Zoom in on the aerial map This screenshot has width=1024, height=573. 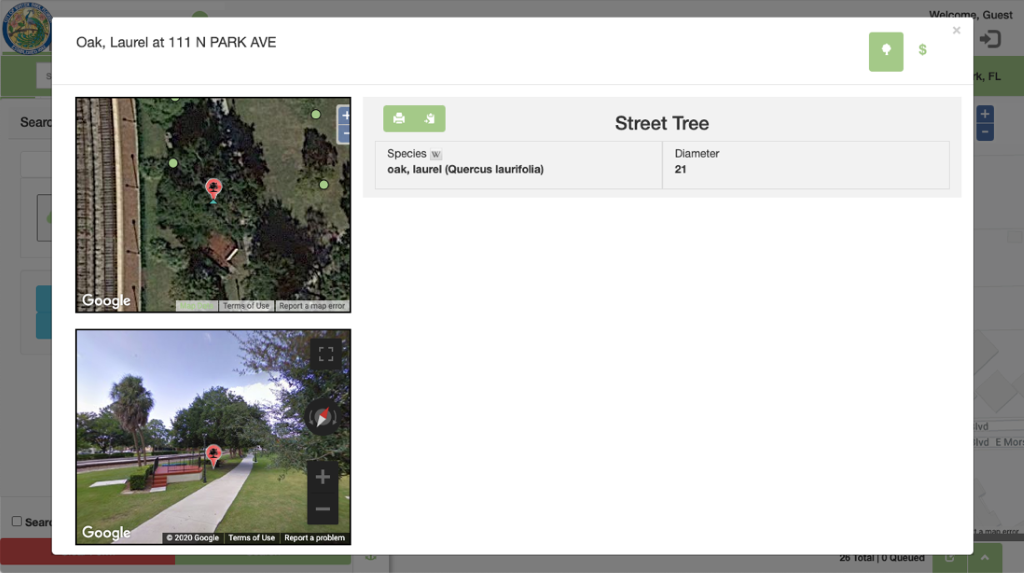pos(345,115)
